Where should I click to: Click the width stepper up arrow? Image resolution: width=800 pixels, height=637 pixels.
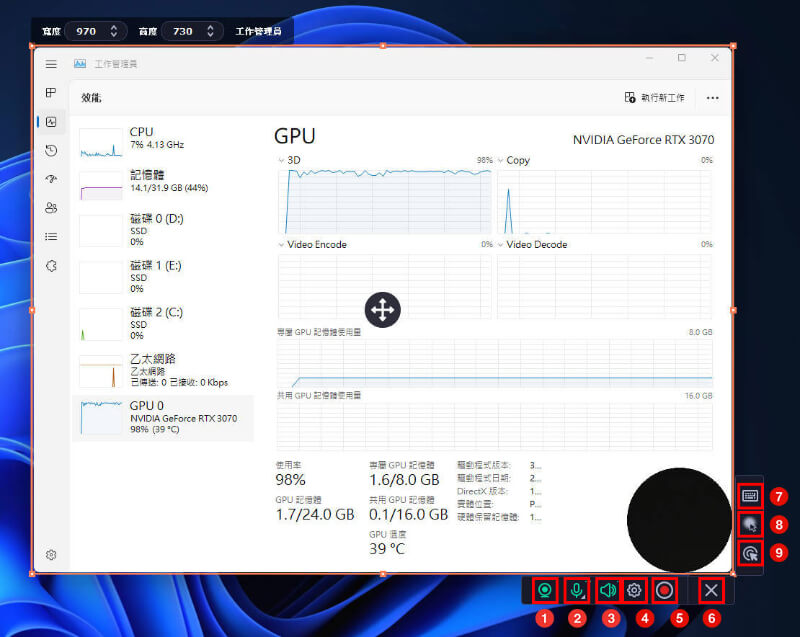click(x=114, y=27)
